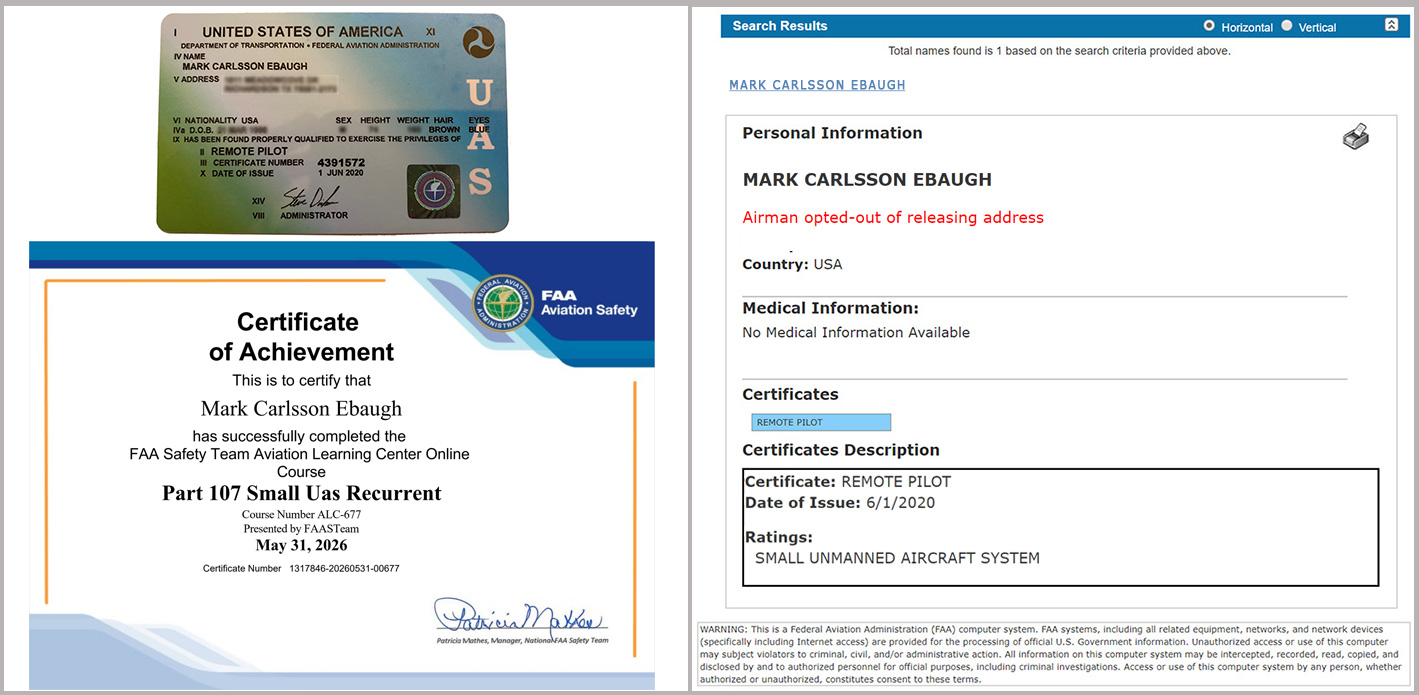Click 'Part 107 Small Uas Recurrent' course title
The image size is (1419, 695).
tap(301, 493)
